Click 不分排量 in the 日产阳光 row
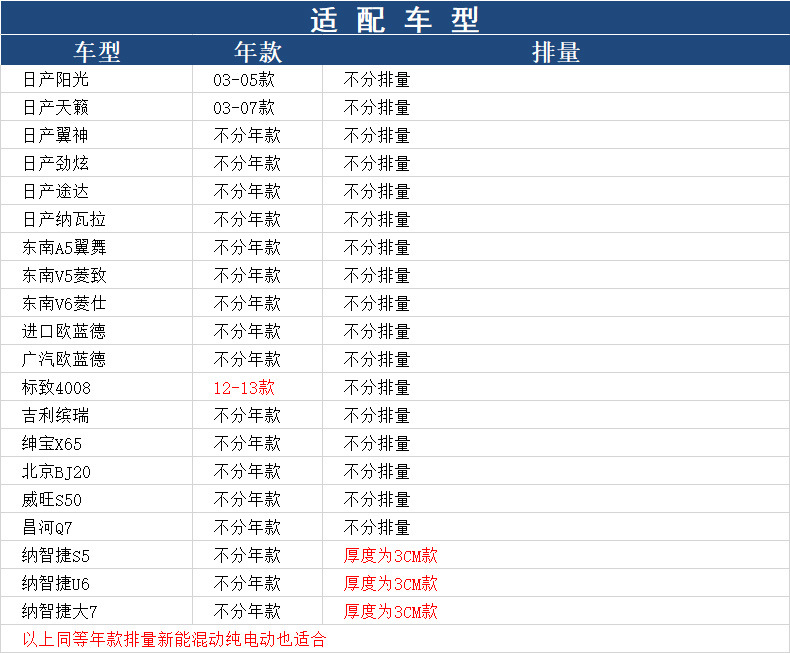Image resolution: width=790 pixels, height=653 pixels. click(x=377, y=80)
